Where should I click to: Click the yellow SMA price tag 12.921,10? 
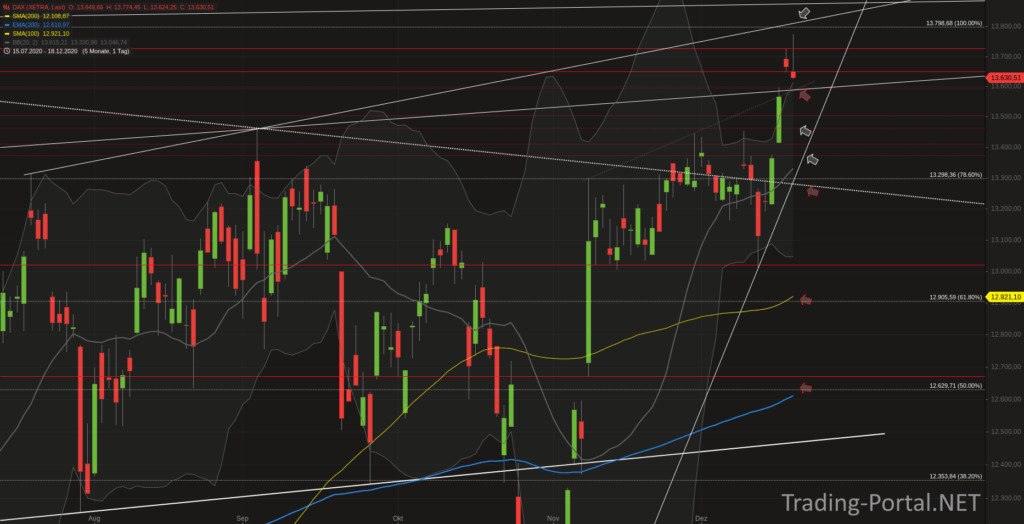(x=1002, y=297)
